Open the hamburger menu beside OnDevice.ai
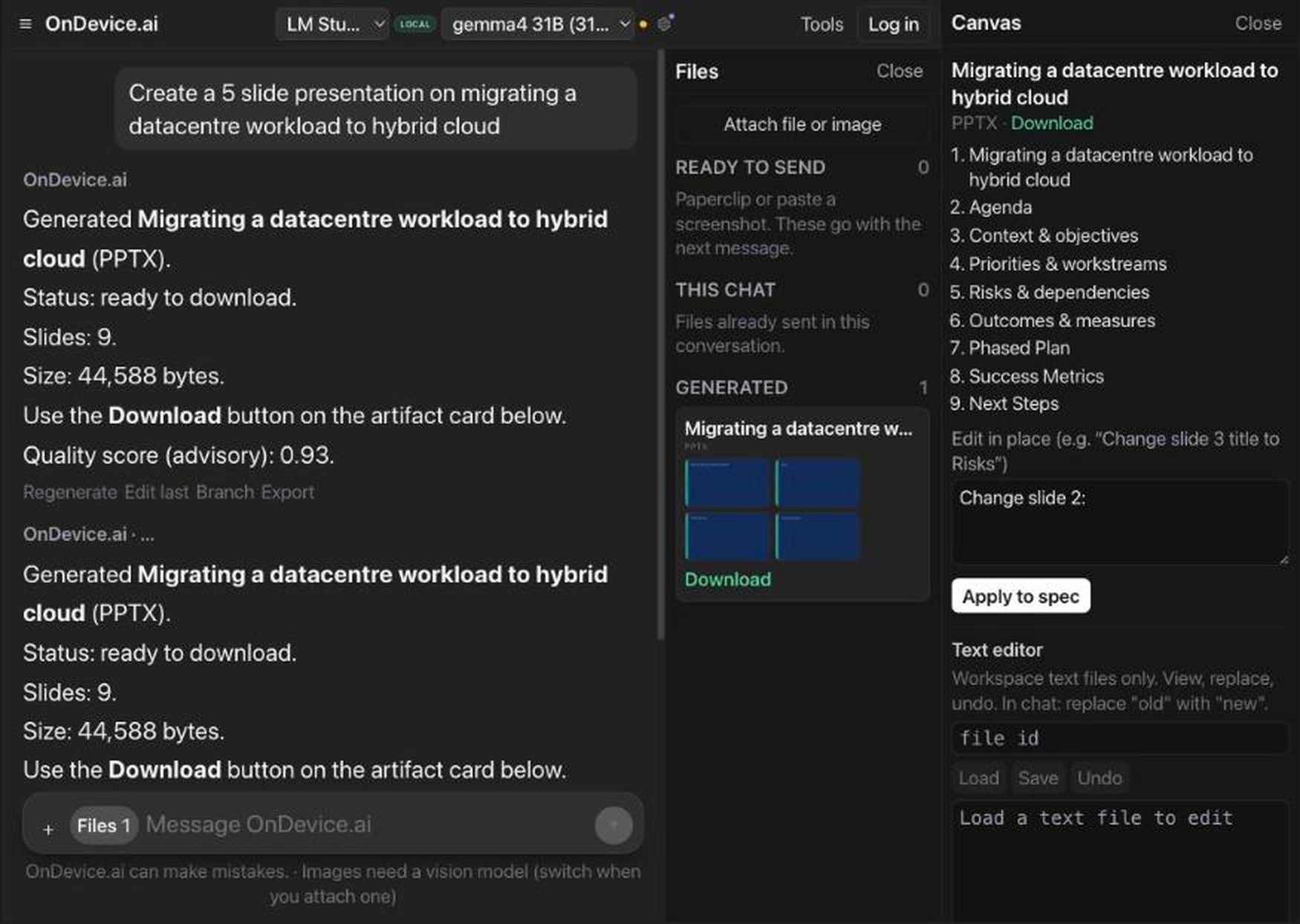The width and height of the screenshot is (1300, 924). (x=25, y=24)
